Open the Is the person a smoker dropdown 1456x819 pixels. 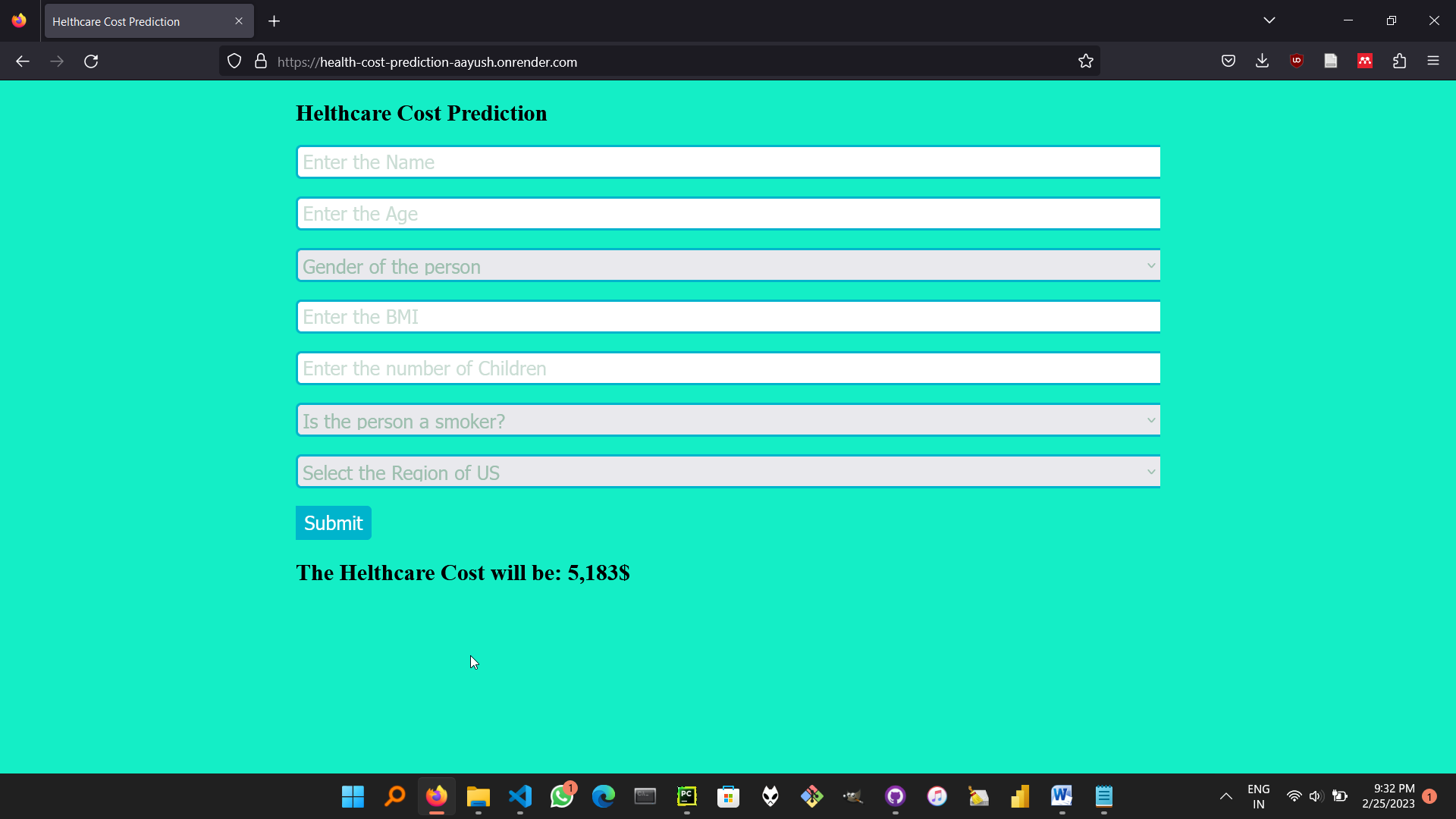[x=728, y=421]
